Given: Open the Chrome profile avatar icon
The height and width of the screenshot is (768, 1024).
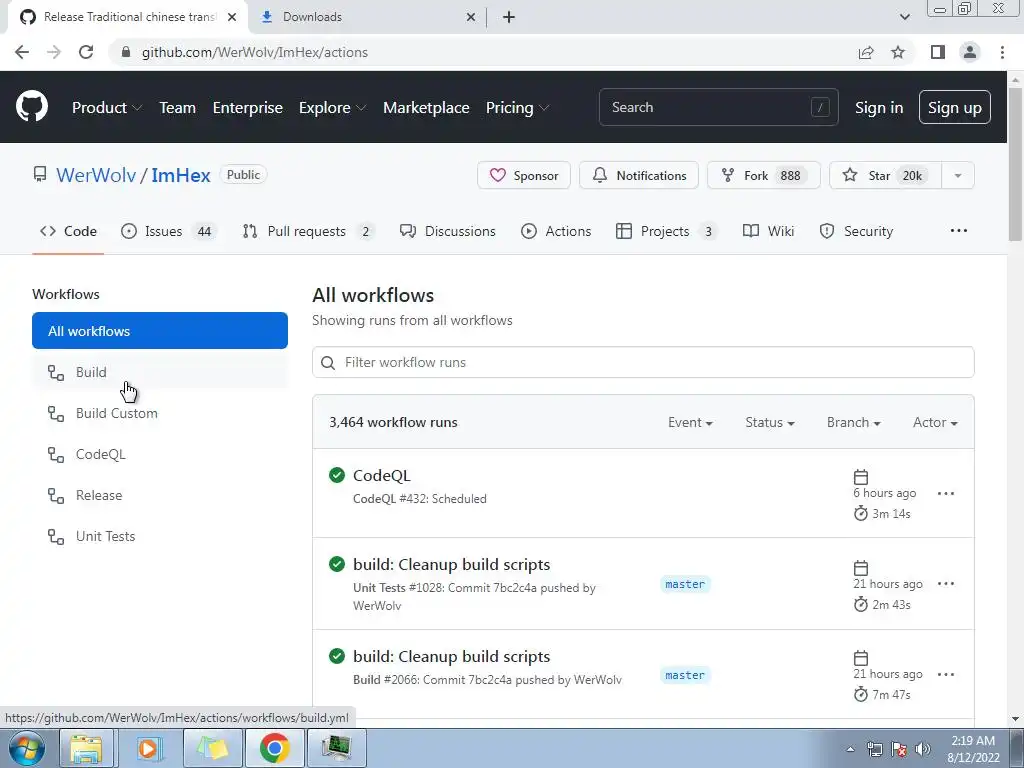Looking at the screenshot, I should point(970,52).
